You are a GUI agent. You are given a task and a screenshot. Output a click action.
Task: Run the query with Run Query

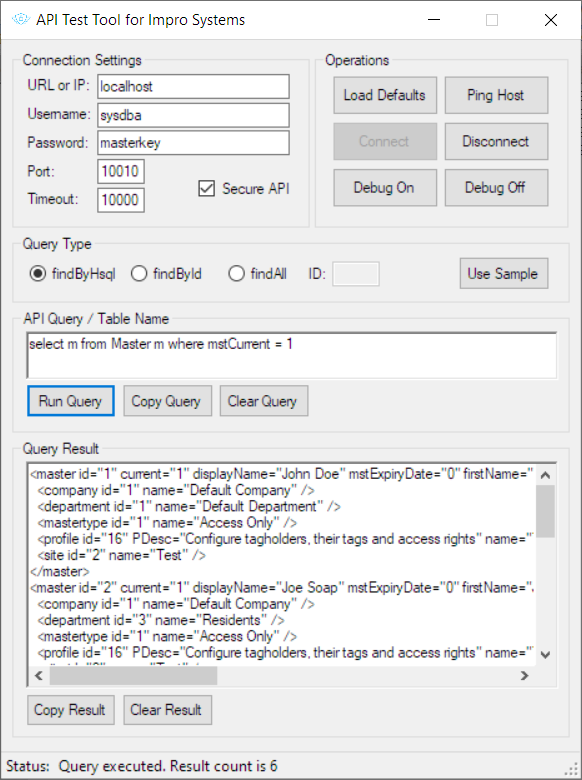tap(71, 401)
